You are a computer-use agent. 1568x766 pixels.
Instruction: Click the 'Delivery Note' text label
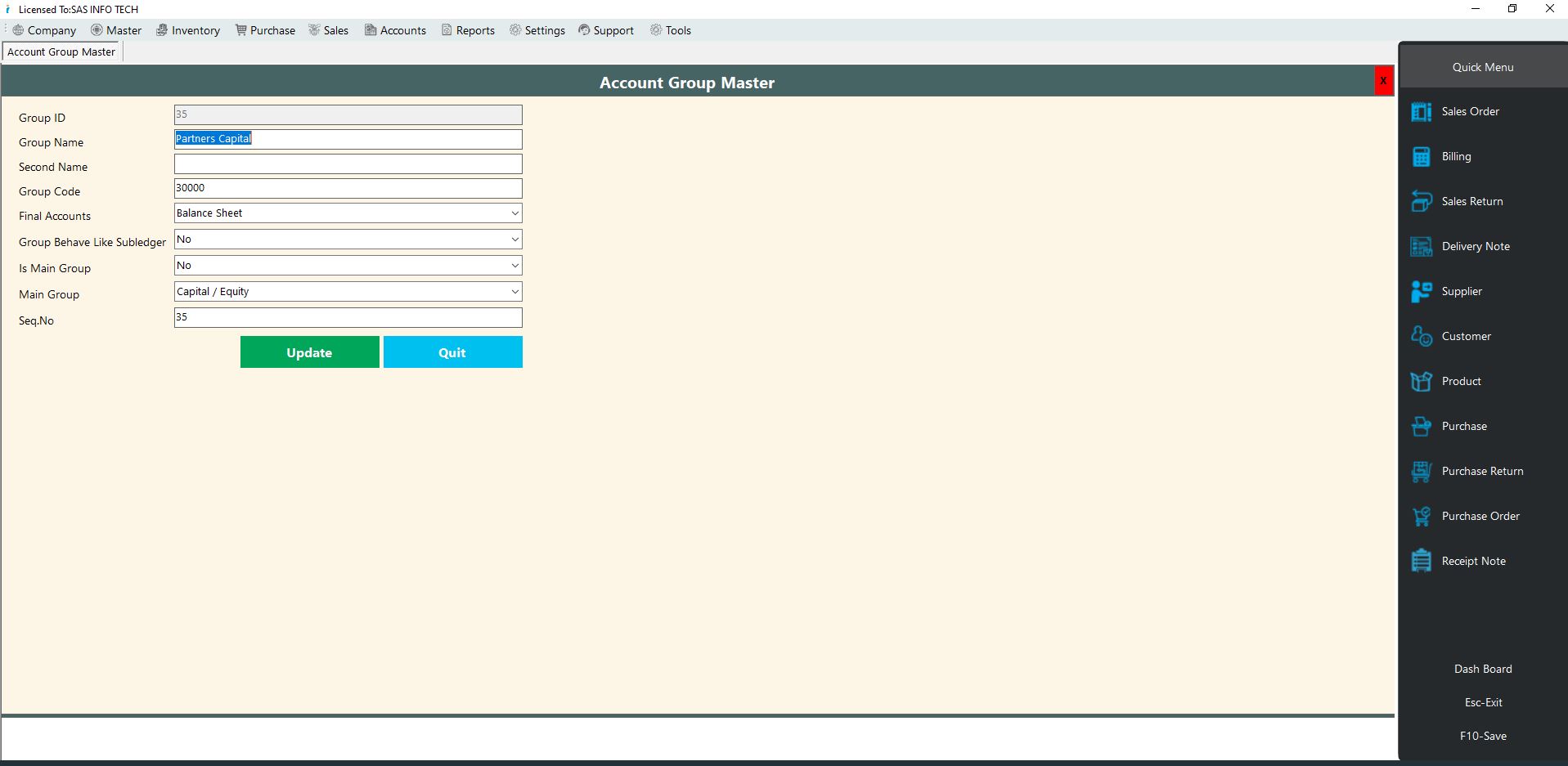tap(1476, 246)
